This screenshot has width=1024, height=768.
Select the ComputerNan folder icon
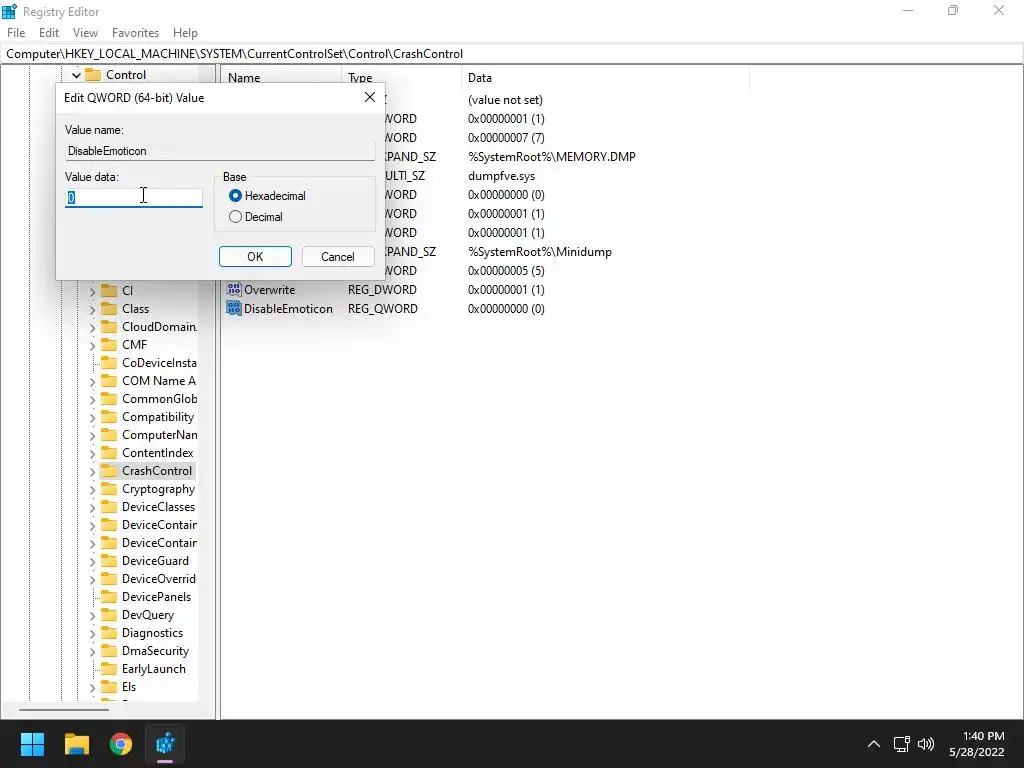pos(109,435)
